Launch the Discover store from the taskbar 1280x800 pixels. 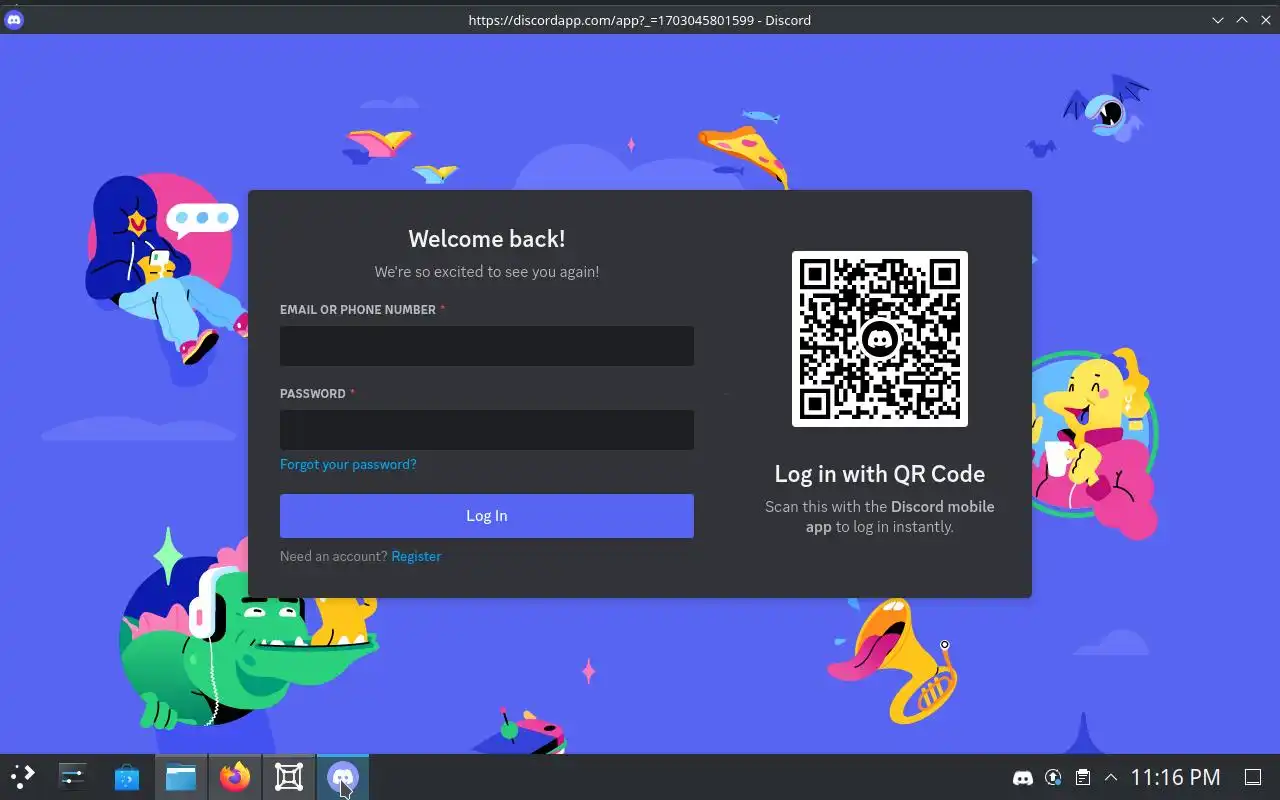127,777
